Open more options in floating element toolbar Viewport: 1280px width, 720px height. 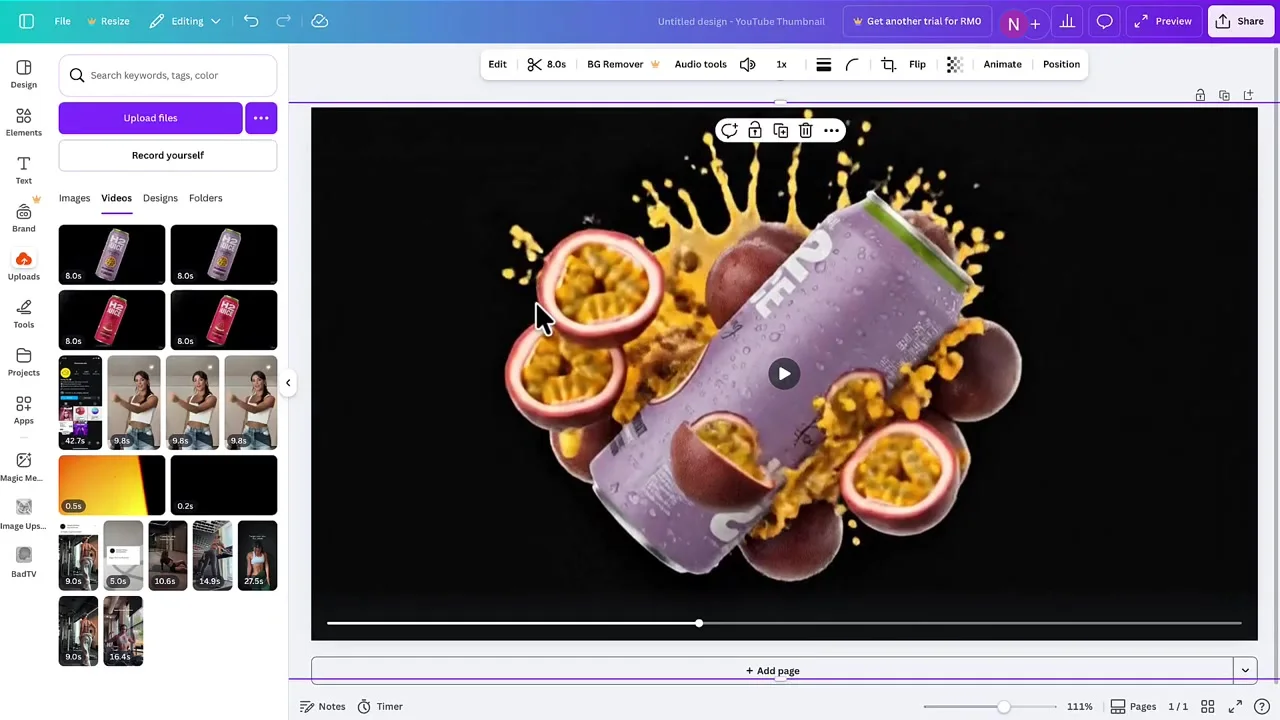[x=831, y=131]
